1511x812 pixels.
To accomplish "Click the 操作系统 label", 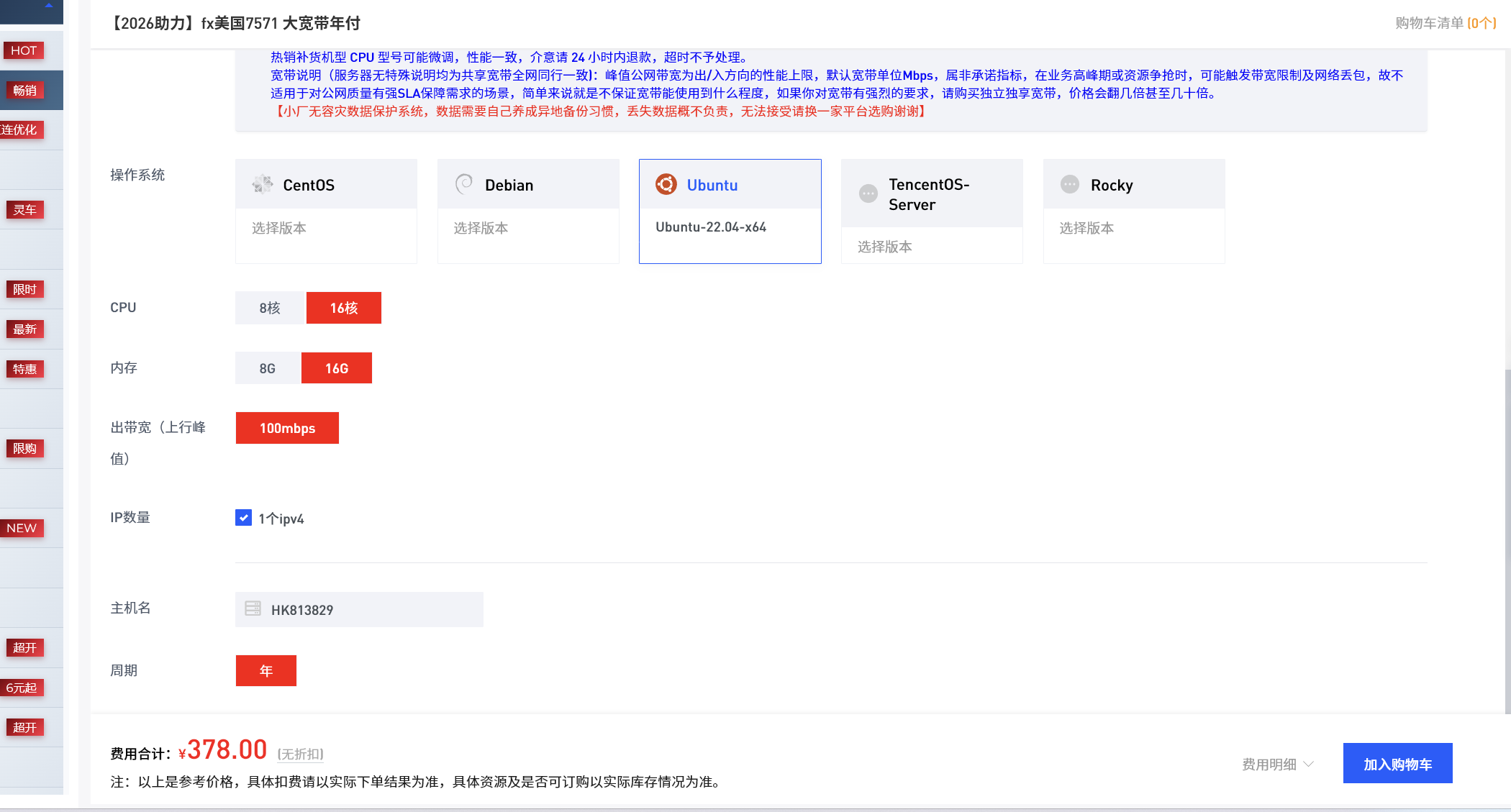I will coord(137,175).
